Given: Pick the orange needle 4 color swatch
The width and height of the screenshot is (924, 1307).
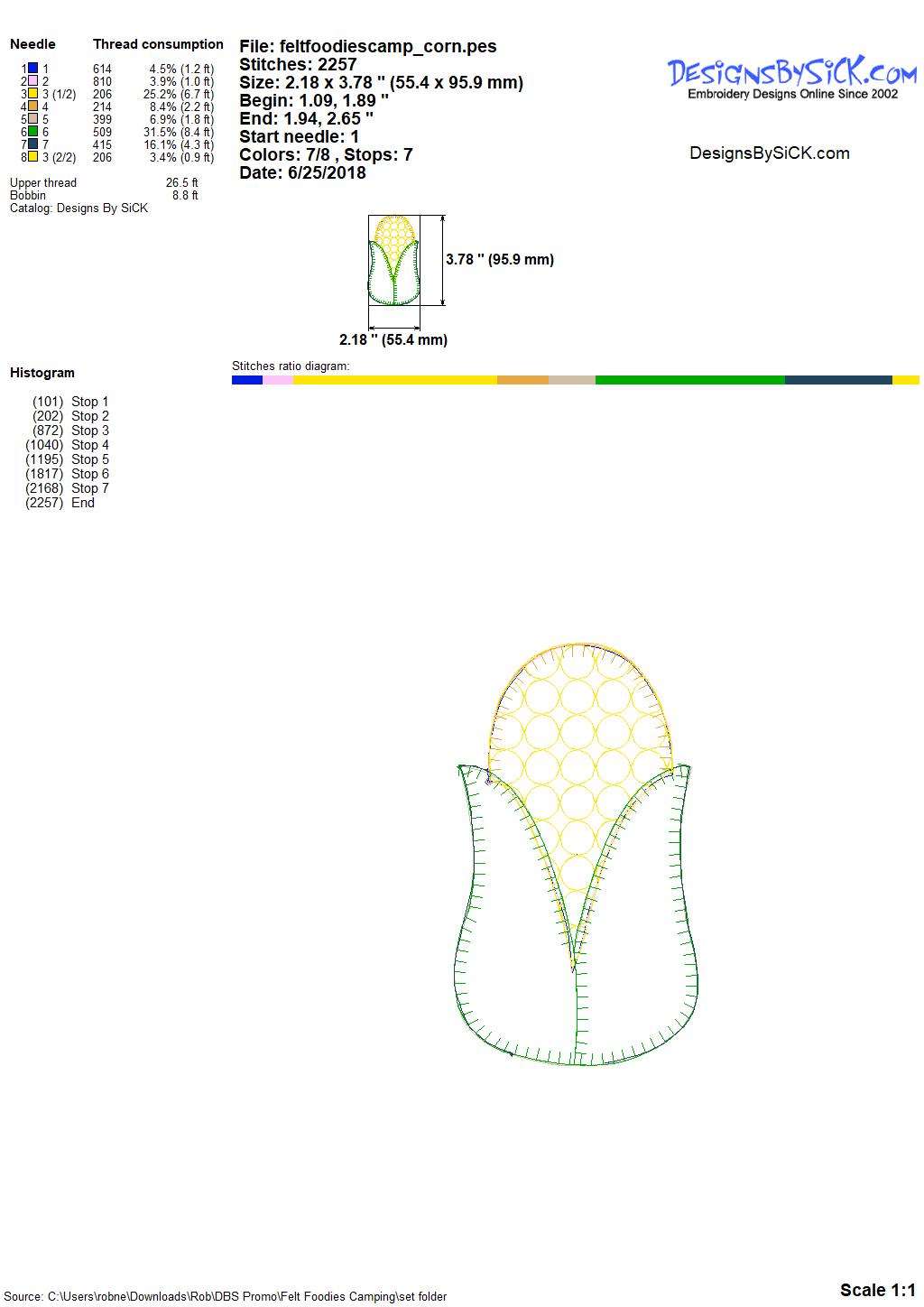Looking at the screenshot, I should point(32,107).
